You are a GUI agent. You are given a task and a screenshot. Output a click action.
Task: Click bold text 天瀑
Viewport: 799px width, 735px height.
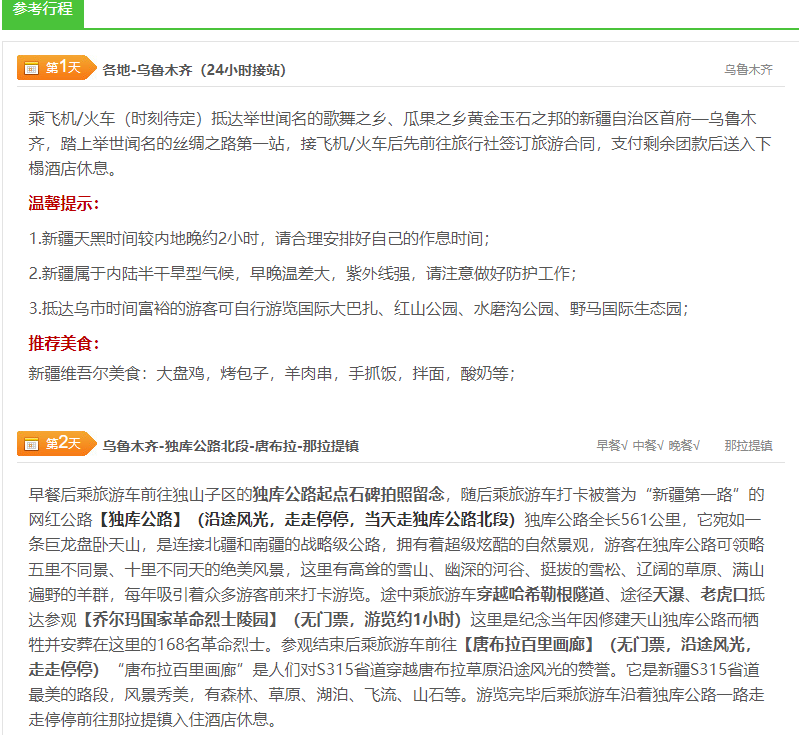pyautogui.click(x=668, y=594)
